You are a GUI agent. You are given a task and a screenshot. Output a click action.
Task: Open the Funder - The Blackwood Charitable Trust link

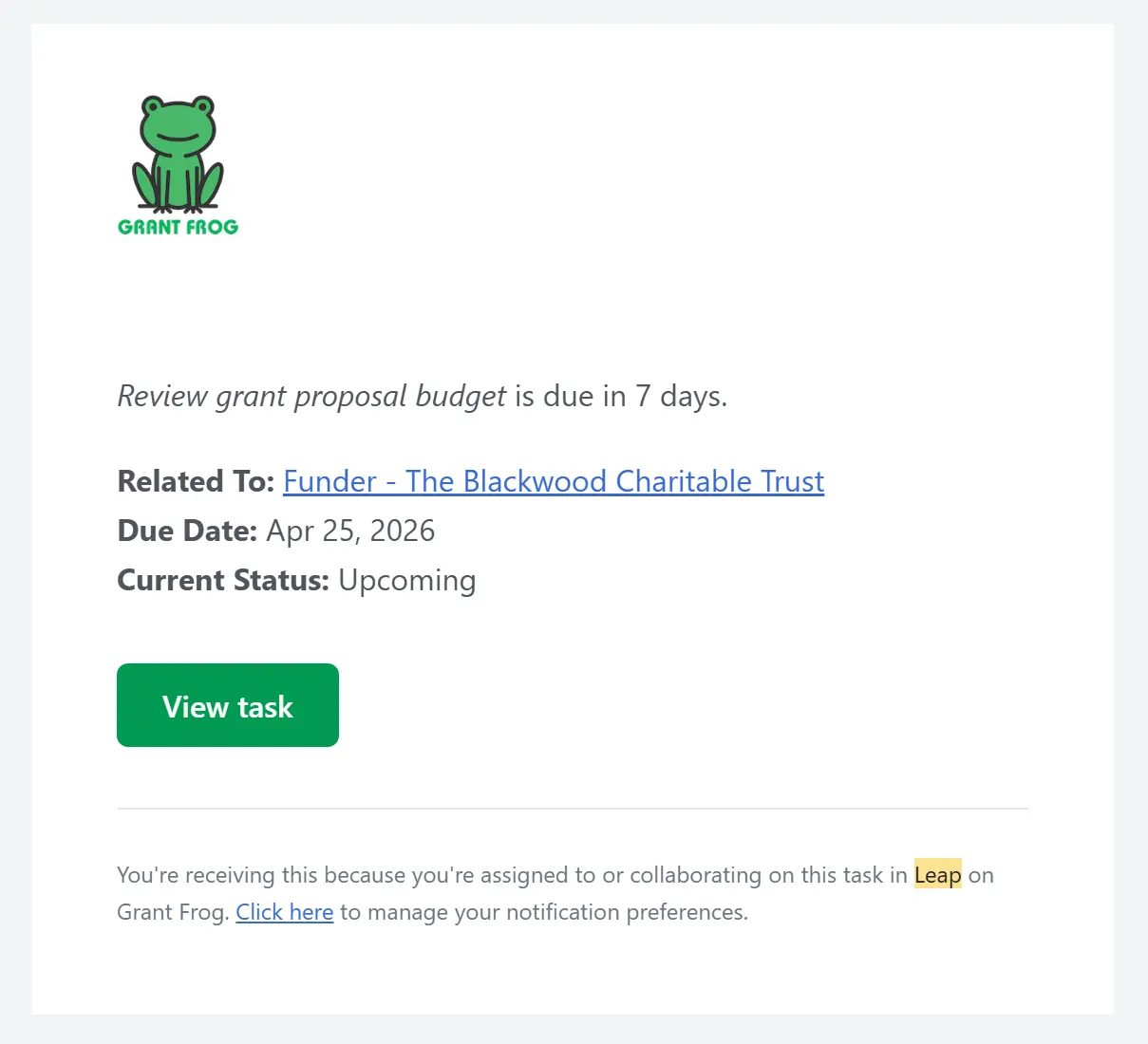point(554,481)
